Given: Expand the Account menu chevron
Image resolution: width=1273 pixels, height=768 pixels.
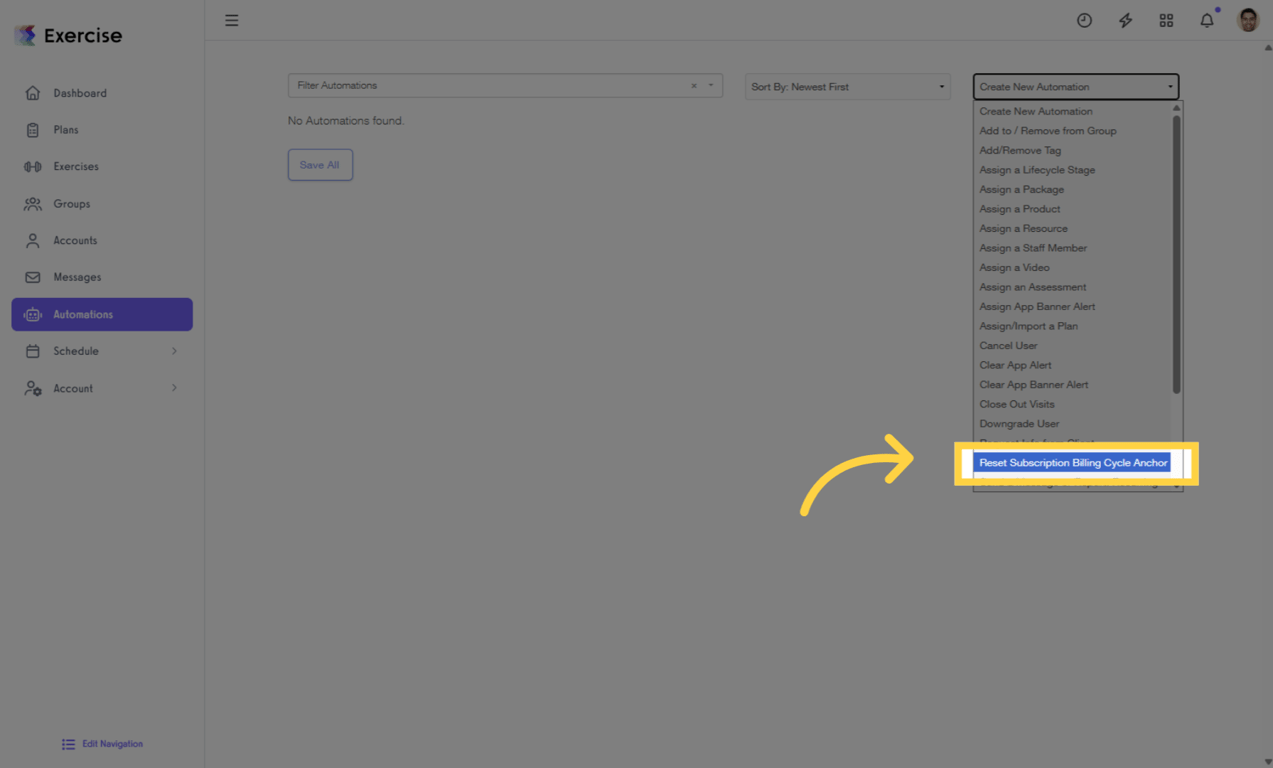Looking at the screenshot, I should click(176, 388).
